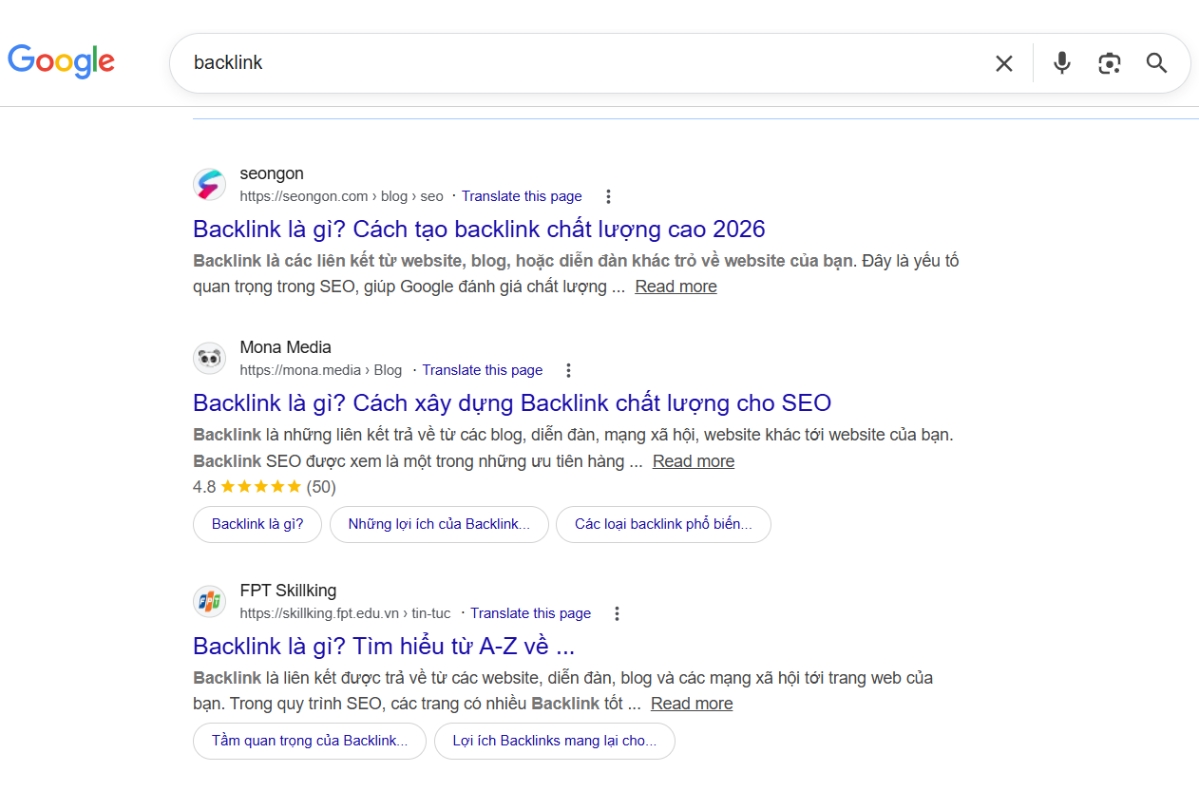Focus the search field containing backlink
1199x800 pixels.
581,63
